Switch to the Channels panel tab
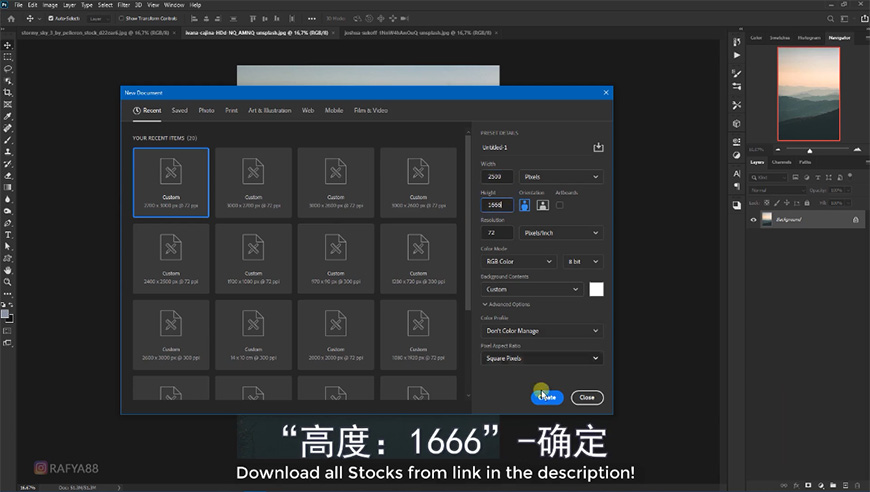Image resolution: width=870 pixels, height=492 pixels. pyautogui.click(x=781, y=162)
